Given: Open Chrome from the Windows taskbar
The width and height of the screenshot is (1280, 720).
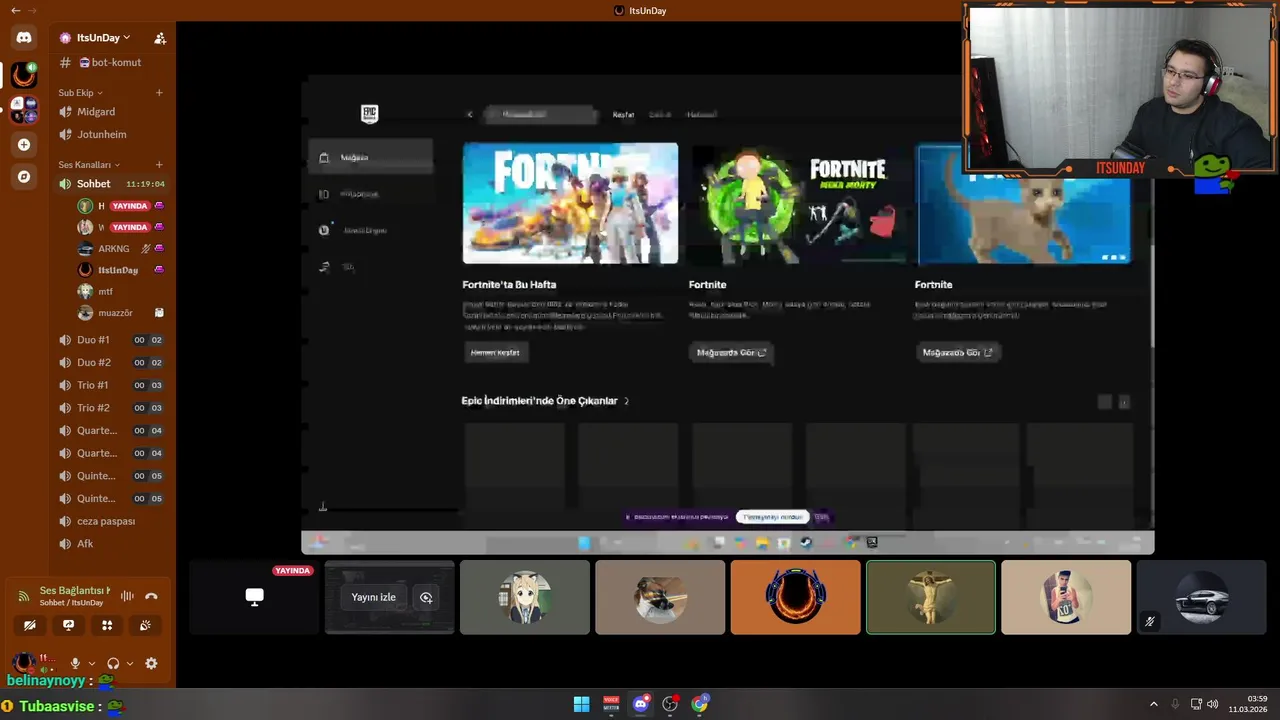Looking at the screenshot, I should click(x=700, y=704).
